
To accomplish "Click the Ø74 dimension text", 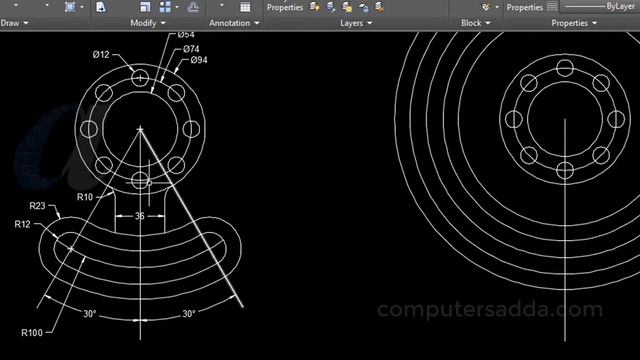I will point(191,49).
